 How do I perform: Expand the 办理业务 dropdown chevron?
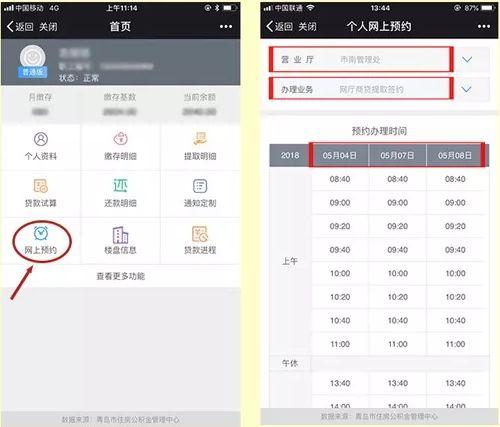pos(466,89)
